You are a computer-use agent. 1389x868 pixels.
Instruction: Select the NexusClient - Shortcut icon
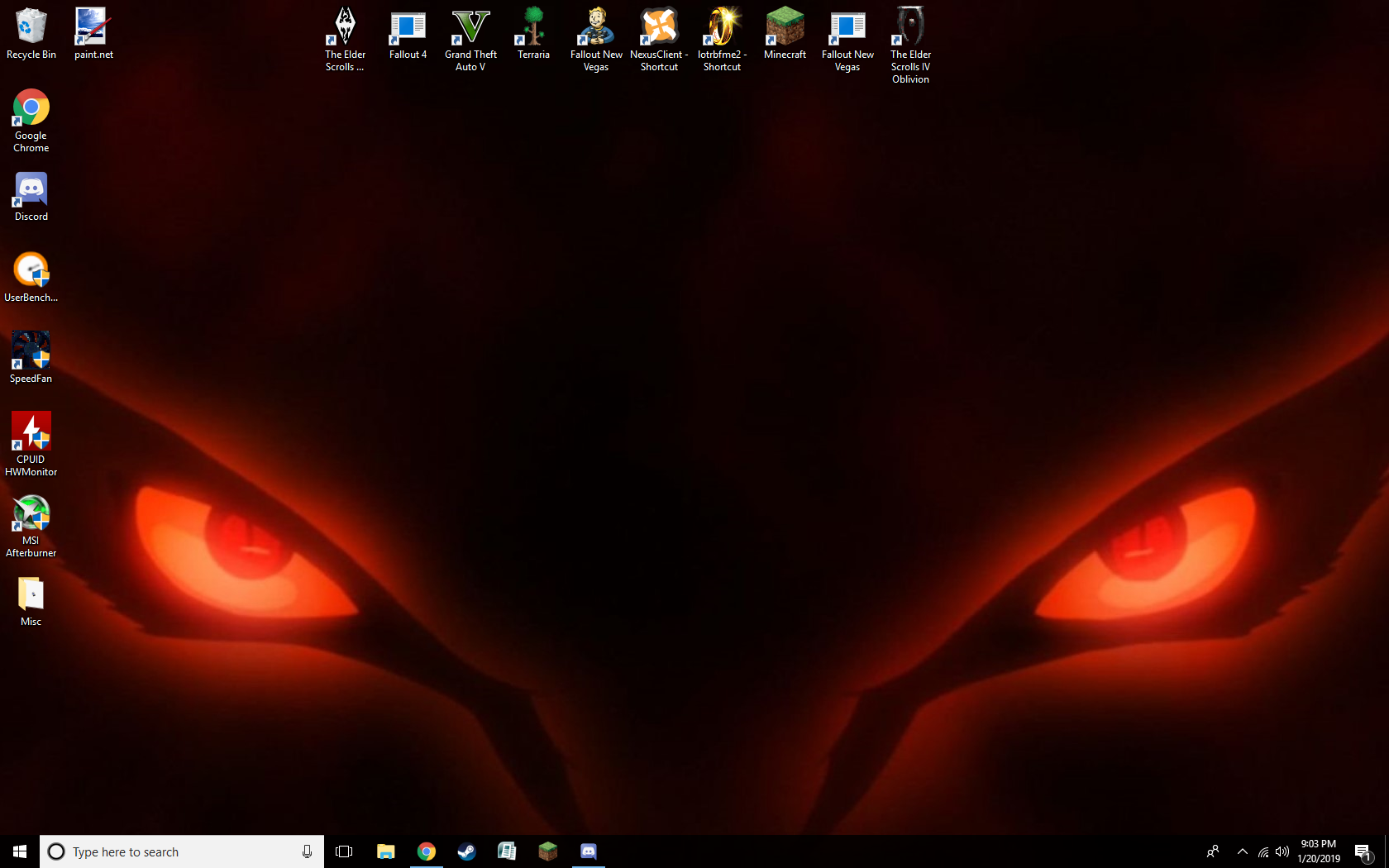point(659,39)
